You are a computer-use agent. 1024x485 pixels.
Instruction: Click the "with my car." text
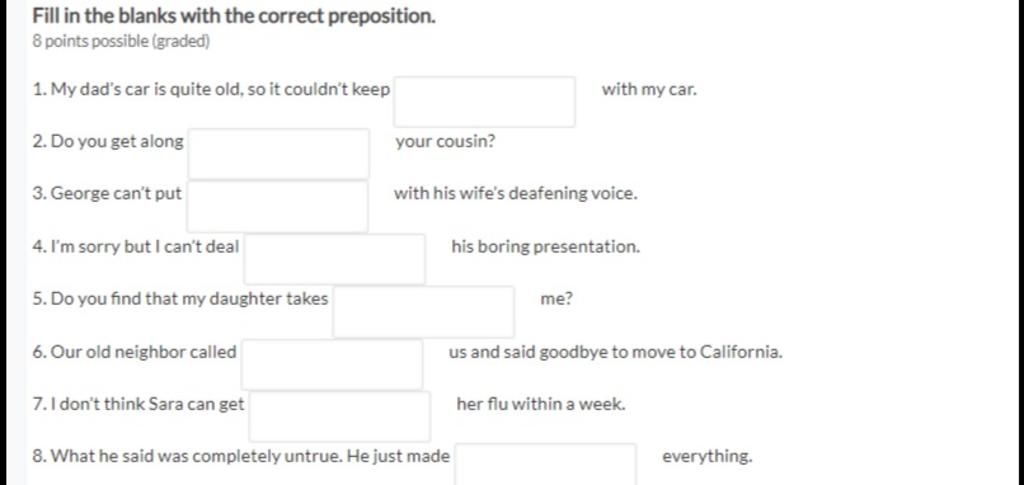coord(649,89)
